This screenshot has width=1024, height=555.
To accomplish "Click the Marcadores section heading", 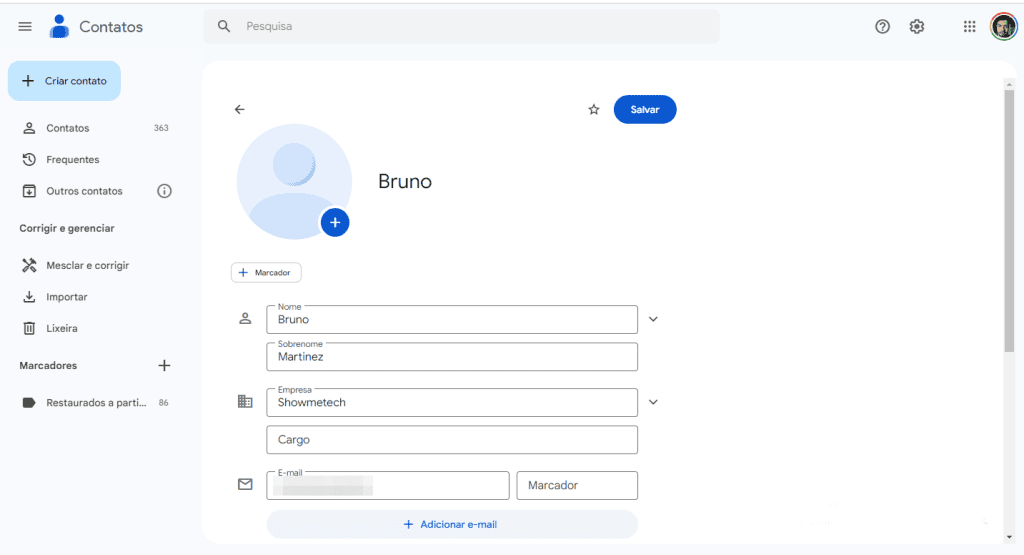I will (x=48, y=365).
